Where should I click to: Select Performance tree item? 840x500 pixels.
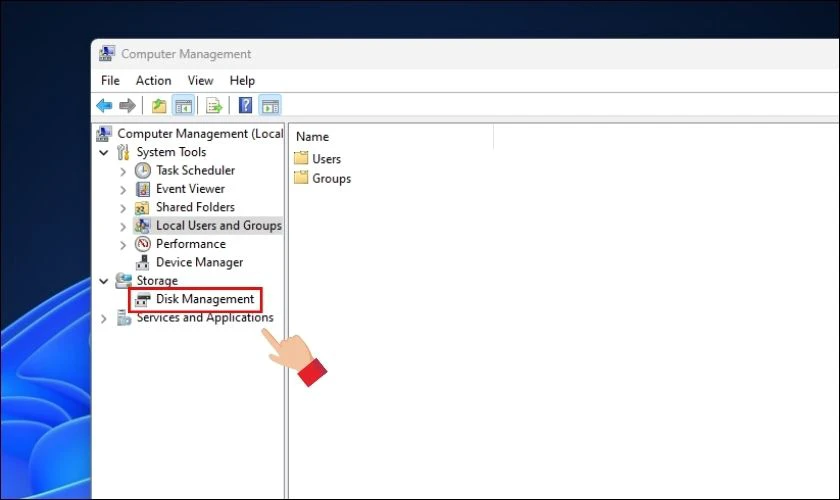[x=191, y=244]
